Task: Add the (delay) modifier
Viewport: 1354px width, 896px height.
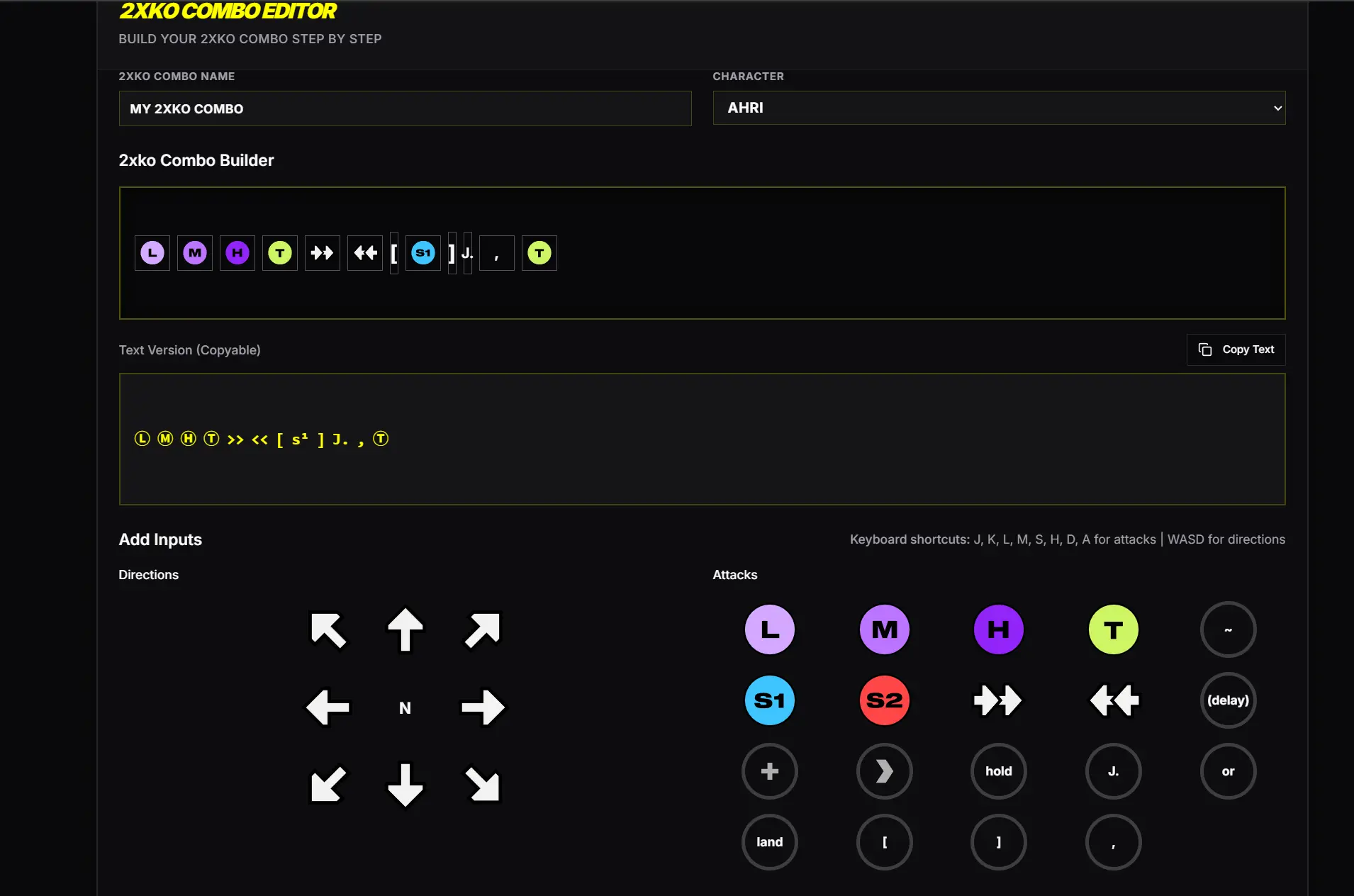Action: [x=1228, y=700]
